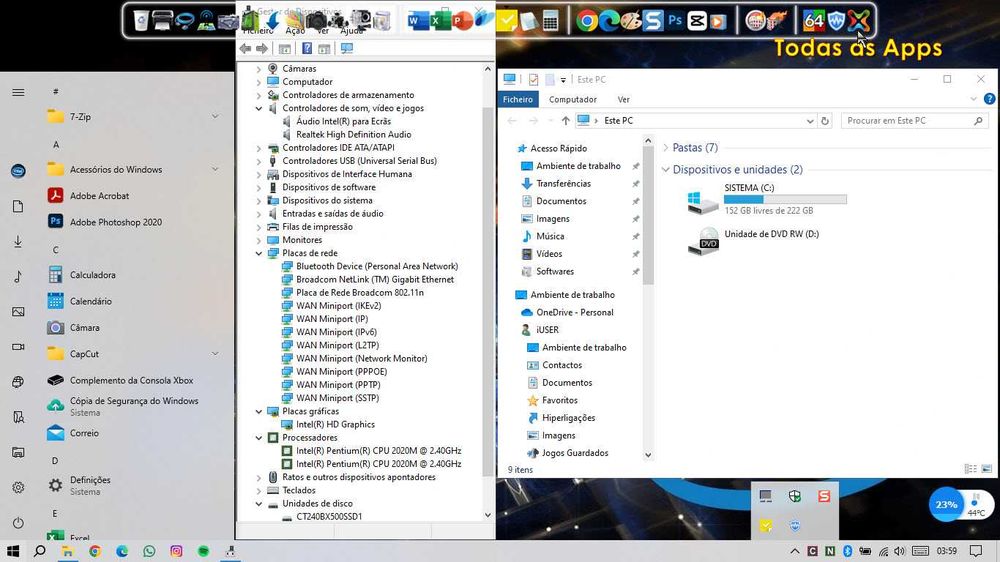Open the Ação menu in Device Manager

click(x=295, y=31)
